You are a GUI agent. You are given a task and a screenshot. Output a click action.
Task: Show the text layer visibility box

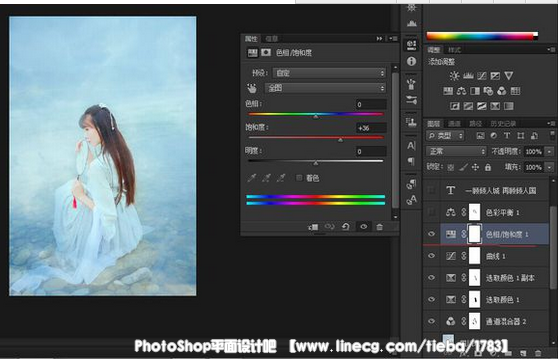coord(431,190)
